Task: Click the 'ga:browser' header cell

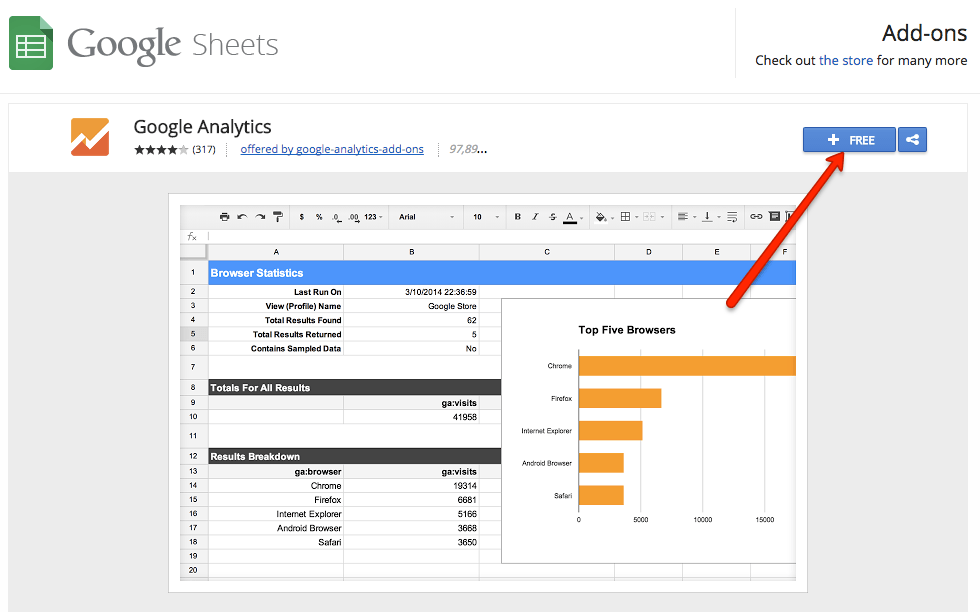Action: 276,471
